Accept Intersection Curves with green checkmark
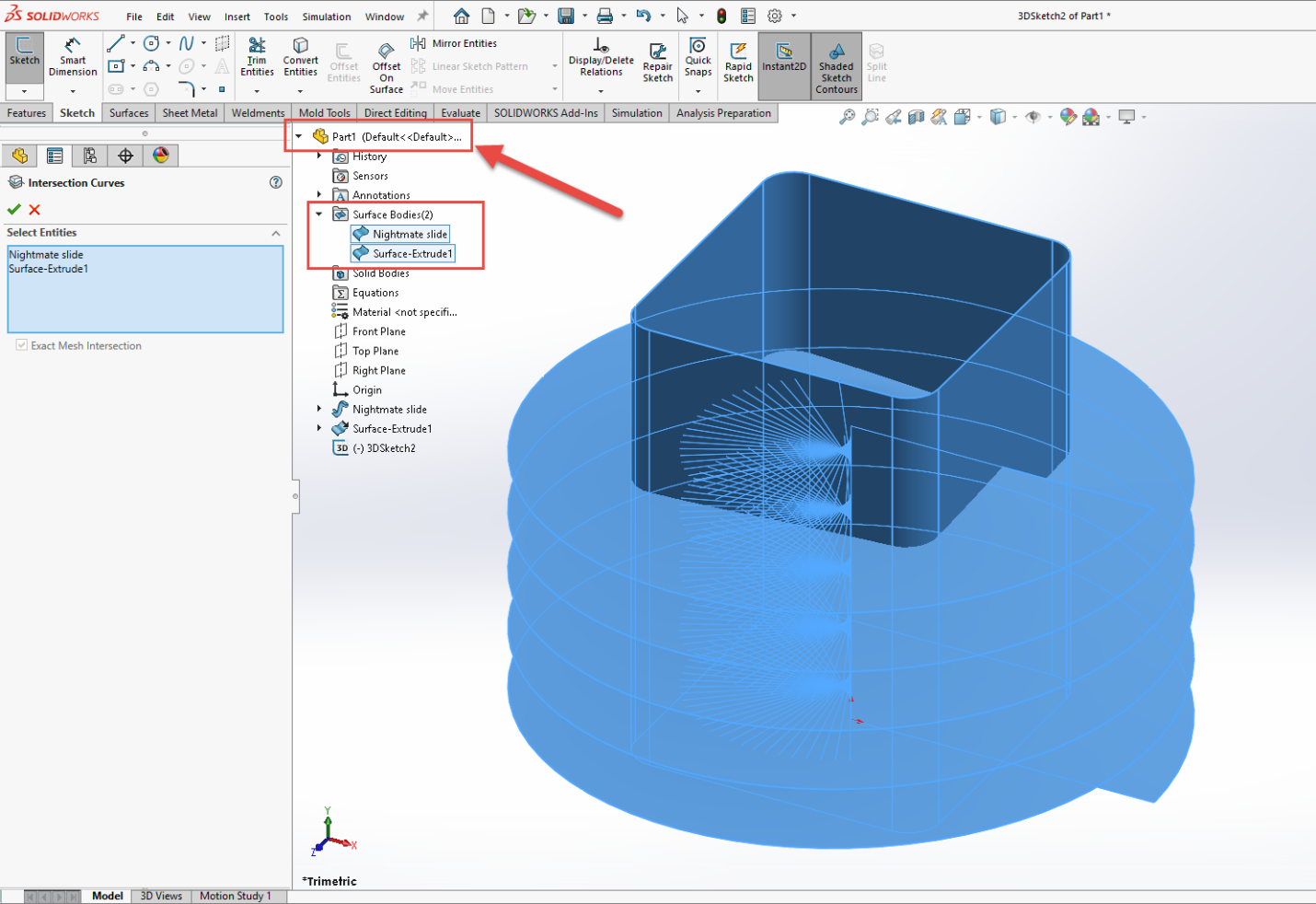Viewport: 1316px width, 904px height. pyautogui.click(x=14, y=210)
